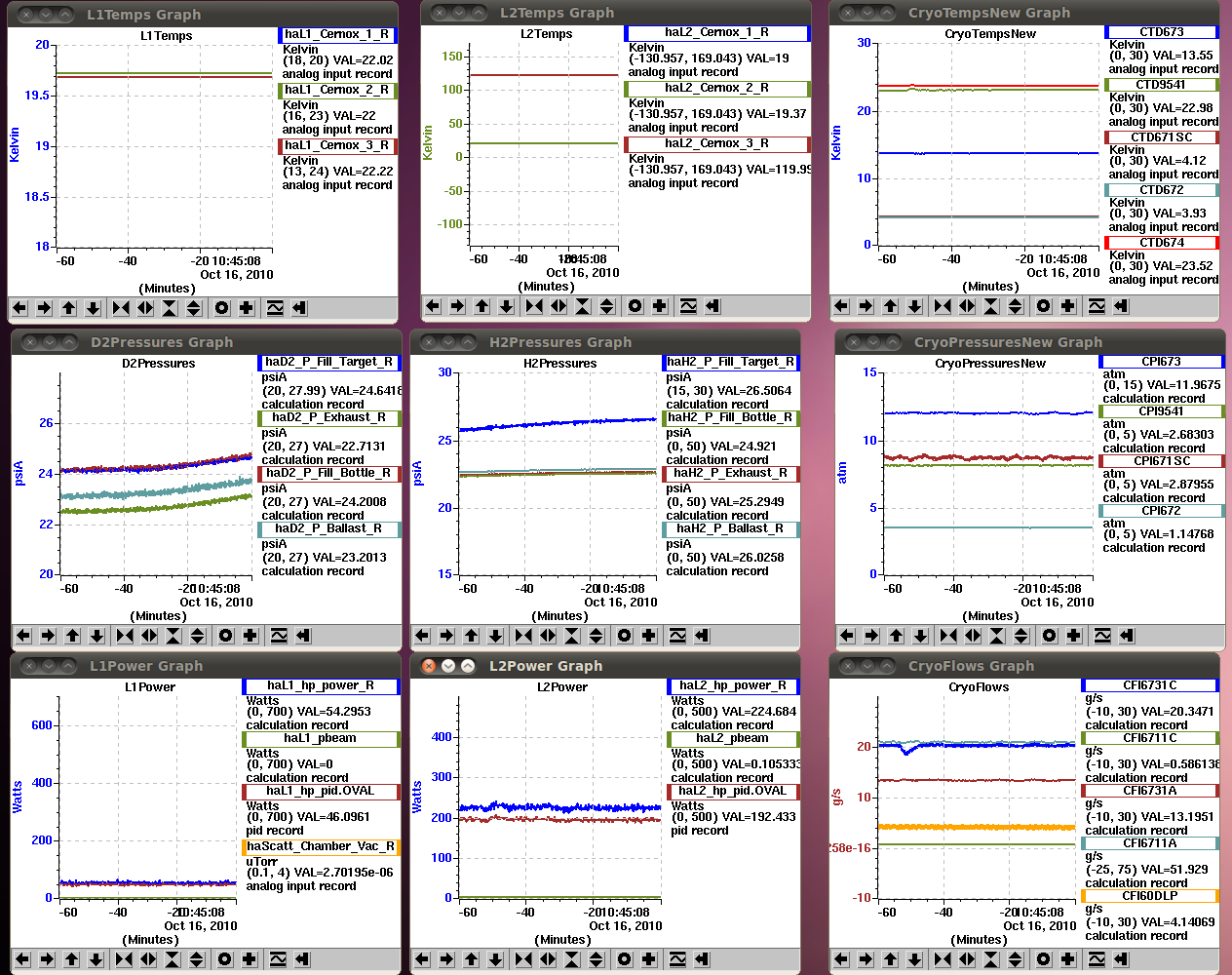Pan down in L1Power Graph toolbar

[96, 959]
